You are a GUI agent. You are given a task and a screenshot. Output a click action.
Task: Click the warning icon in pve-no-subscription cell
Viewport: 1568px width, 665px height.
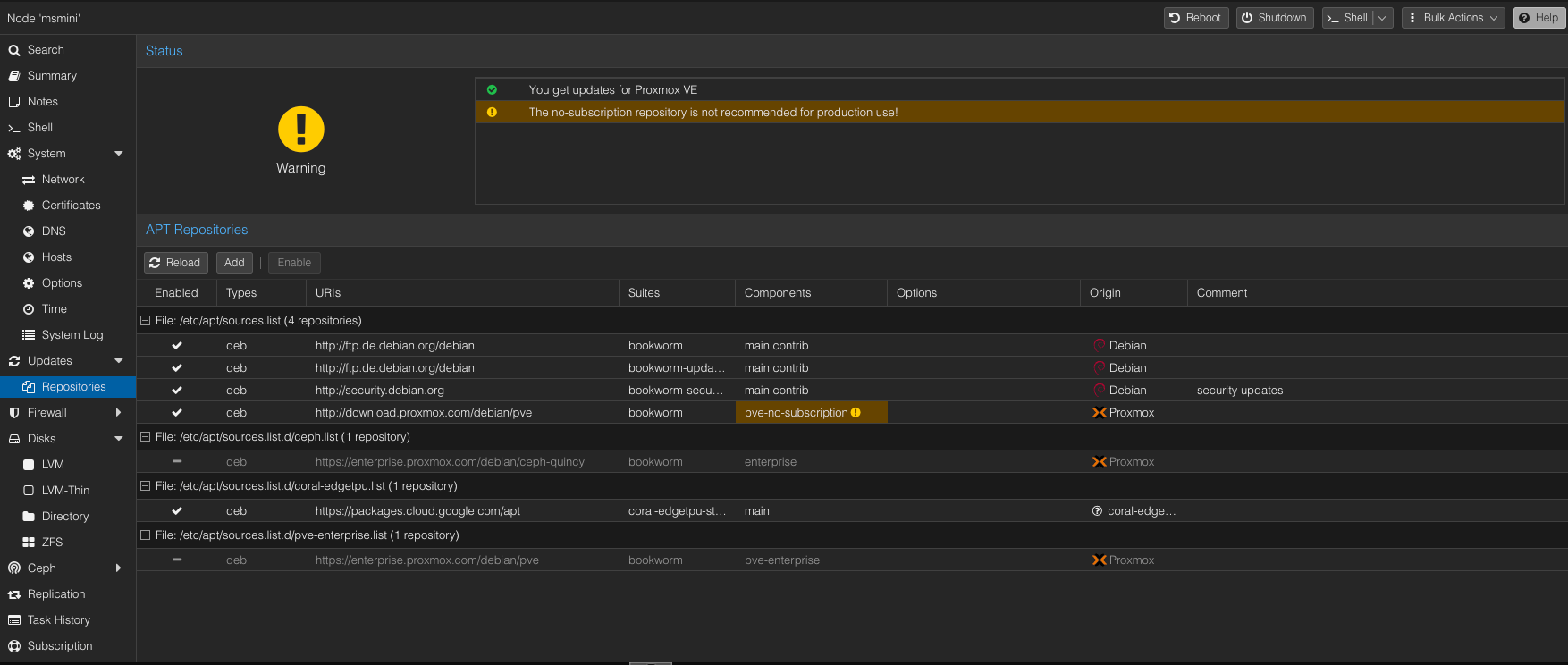pos(856,413)
